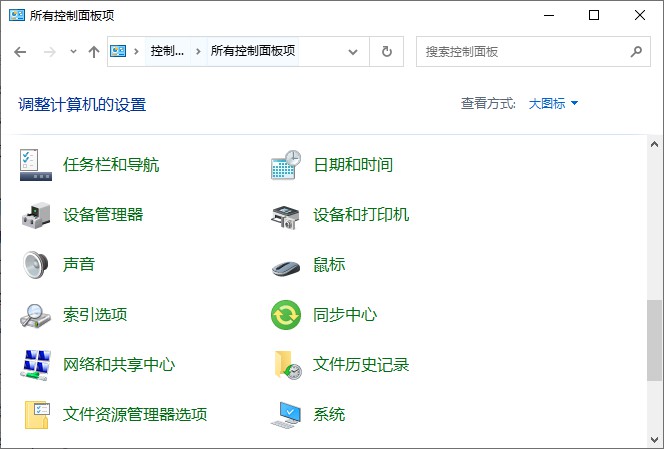The width and height of the screenshot is (664, 449).
Task: Open the recent locations dropdown arrow
Action: tap(73, 52)
